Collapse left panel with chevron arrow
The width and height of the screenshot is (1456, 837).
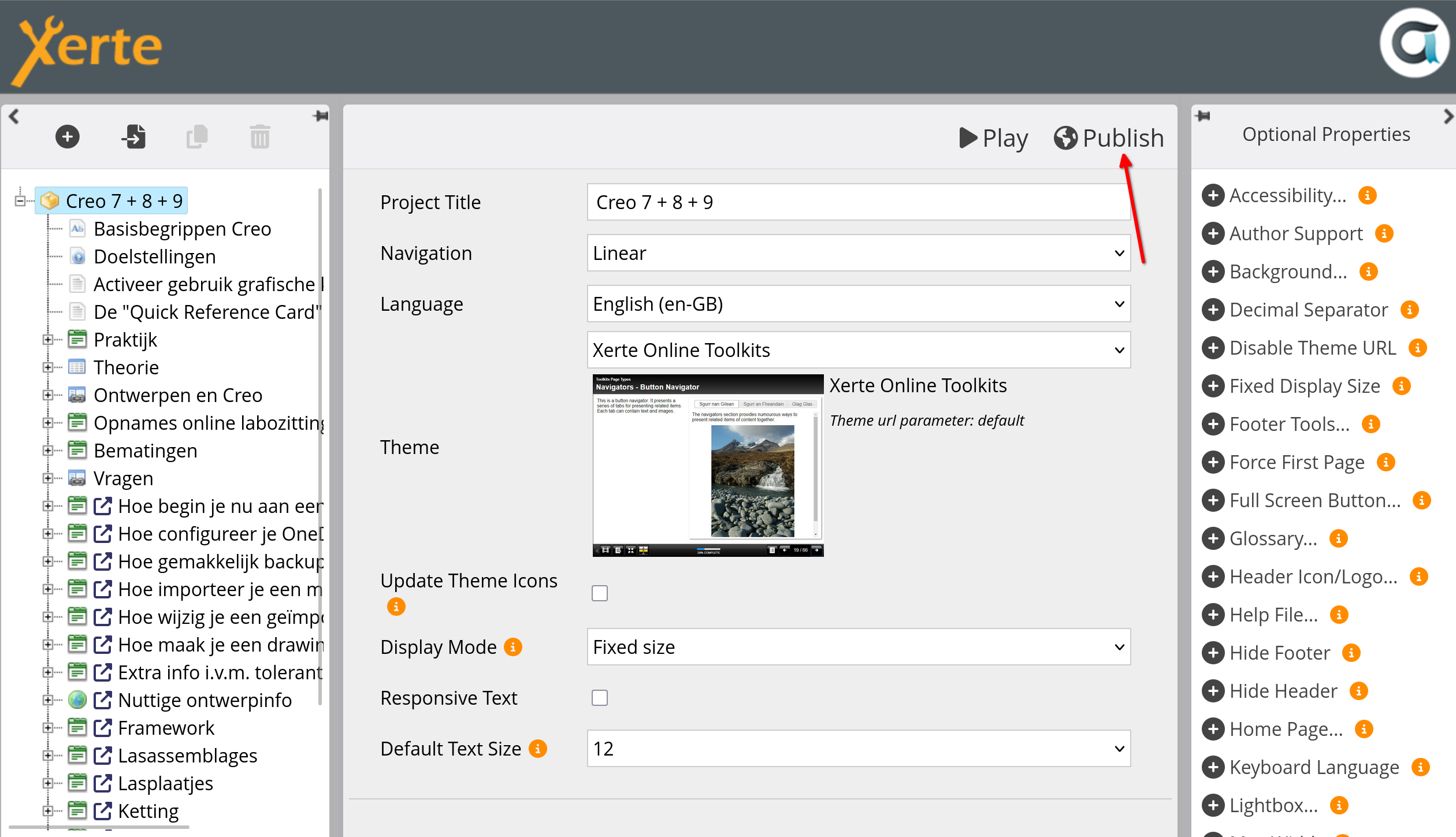[14, 116]
